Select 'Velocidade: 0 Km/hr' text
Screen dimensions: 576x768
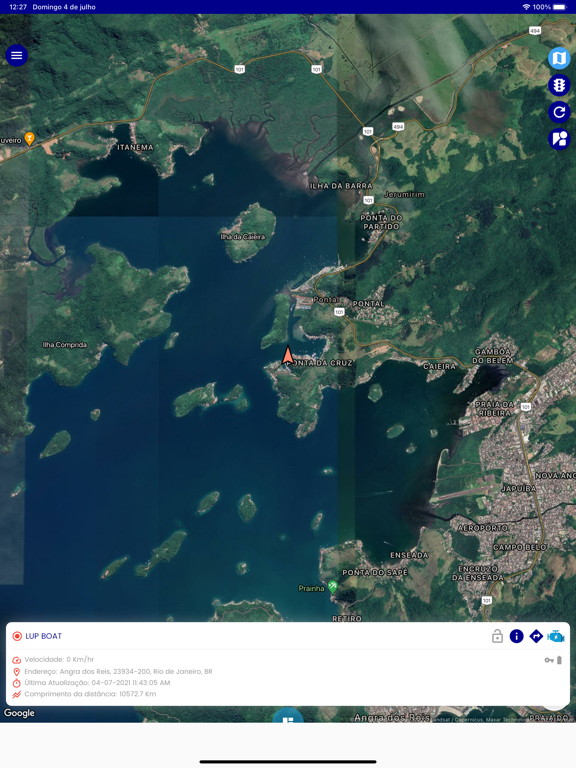(59, 660)
